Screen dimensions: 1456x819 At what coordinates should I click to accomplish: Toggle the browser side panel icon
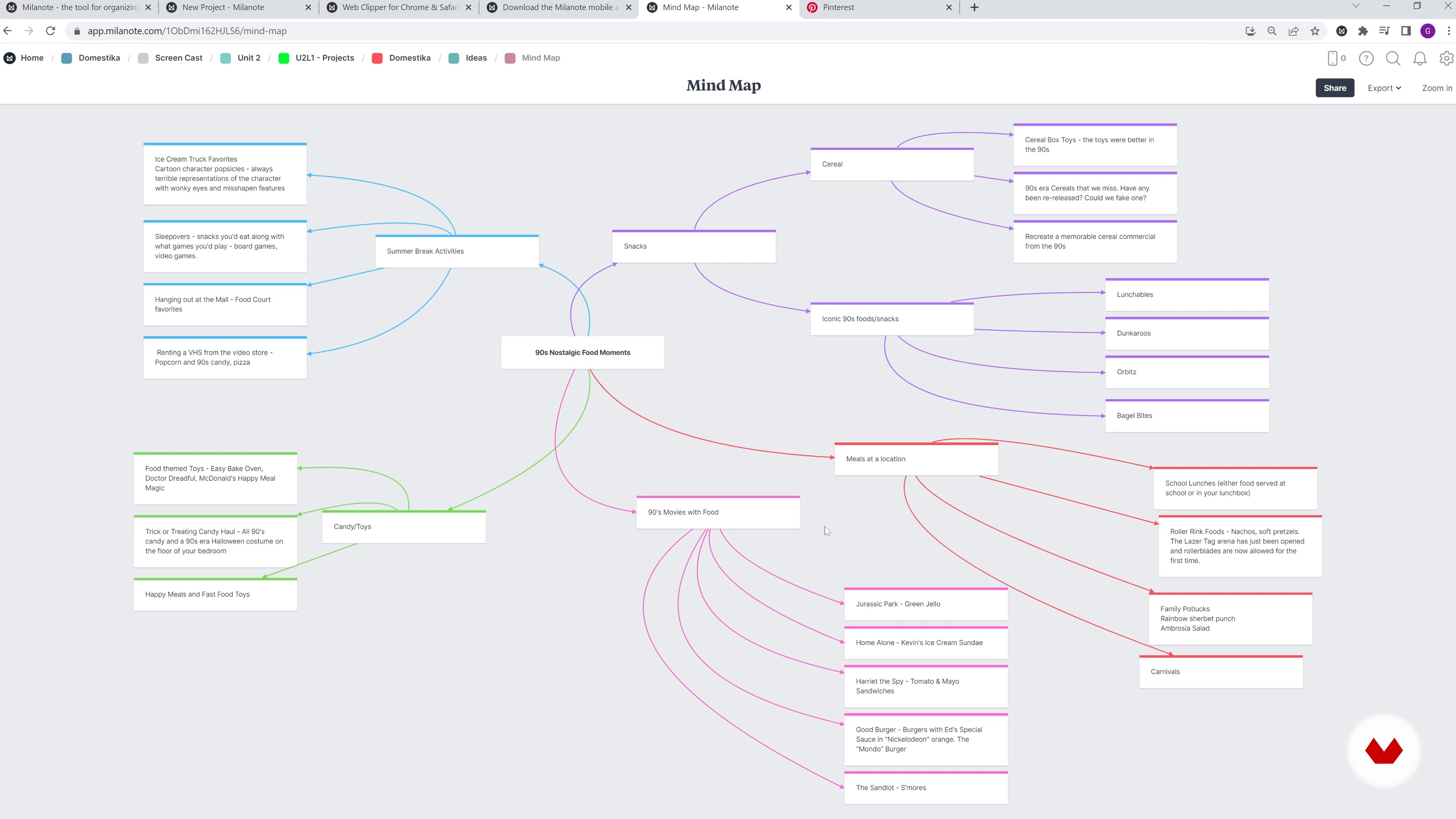[1406, 31]
